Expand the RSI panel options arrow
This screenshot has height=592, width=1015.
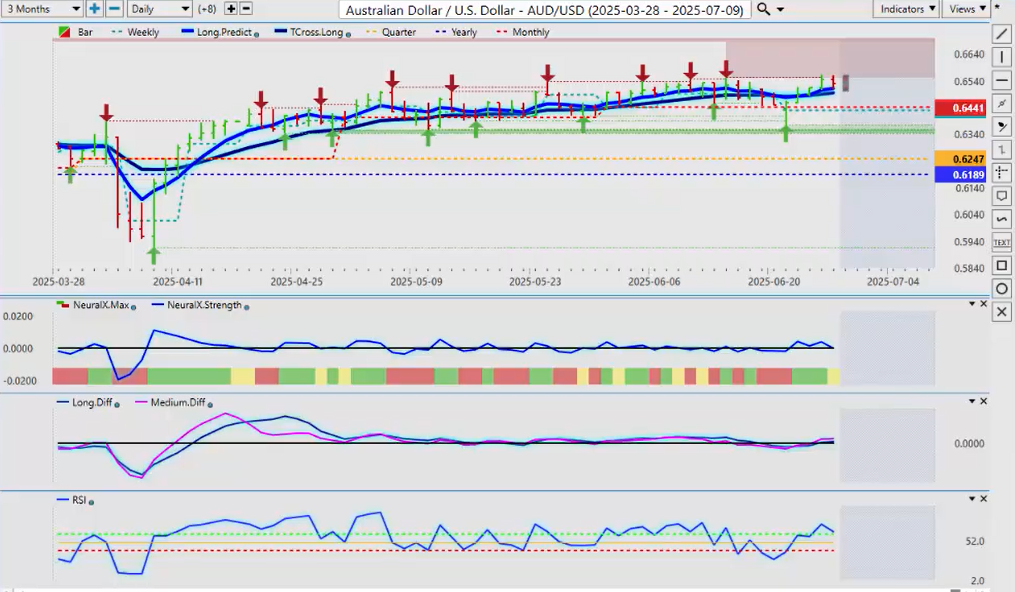tap(970, 499)
